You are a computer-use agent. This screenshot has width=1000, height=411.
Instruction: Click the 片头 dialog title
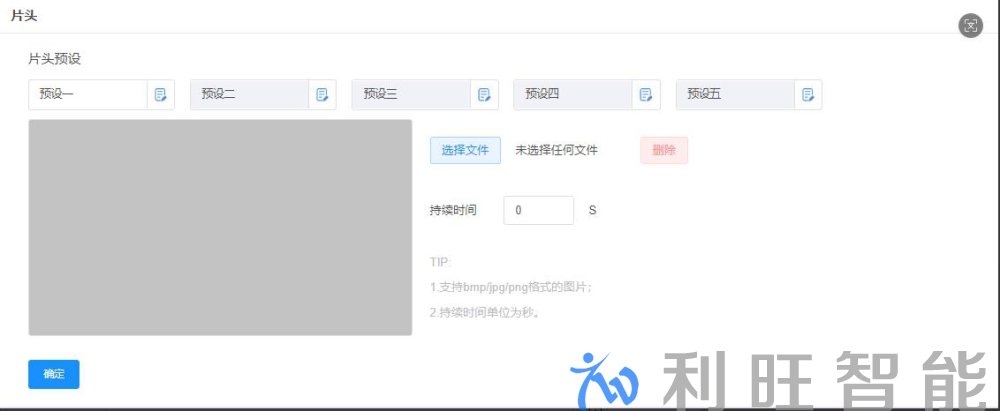pos(24,16)
